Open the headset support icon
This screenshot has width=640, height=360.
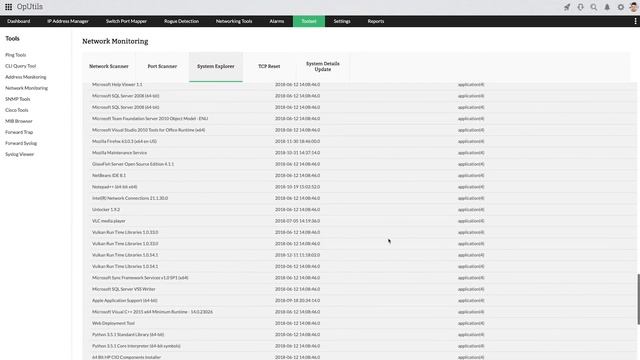click(580, 7)
